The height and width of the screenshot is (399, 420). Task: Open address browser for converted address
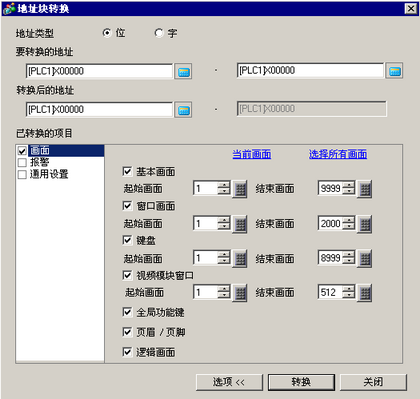183,110
